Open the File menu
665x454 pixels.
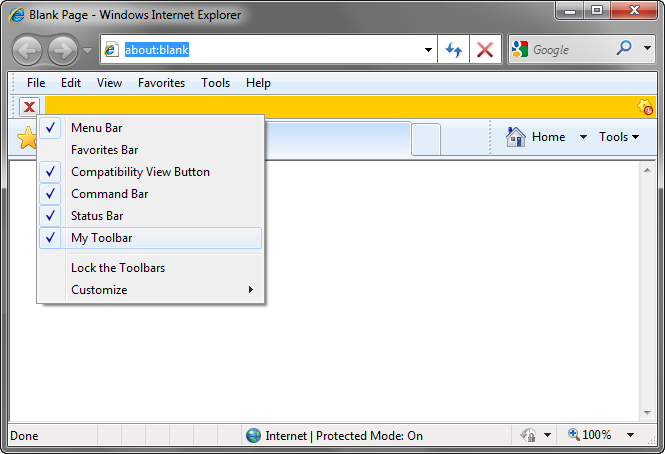(x=36, y=83)
